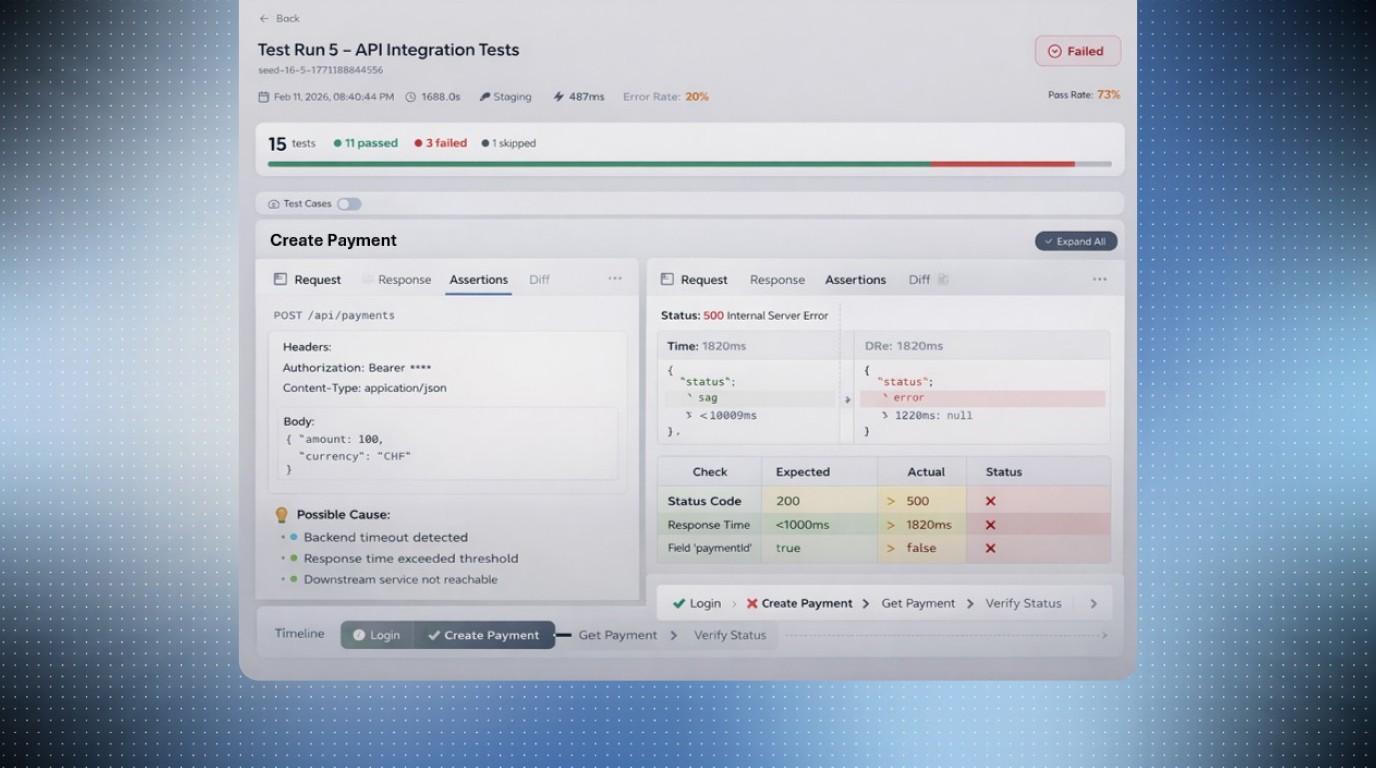Click the lightbulb icon by Possible Cause
1376x768 pixels.
(282, 515)
